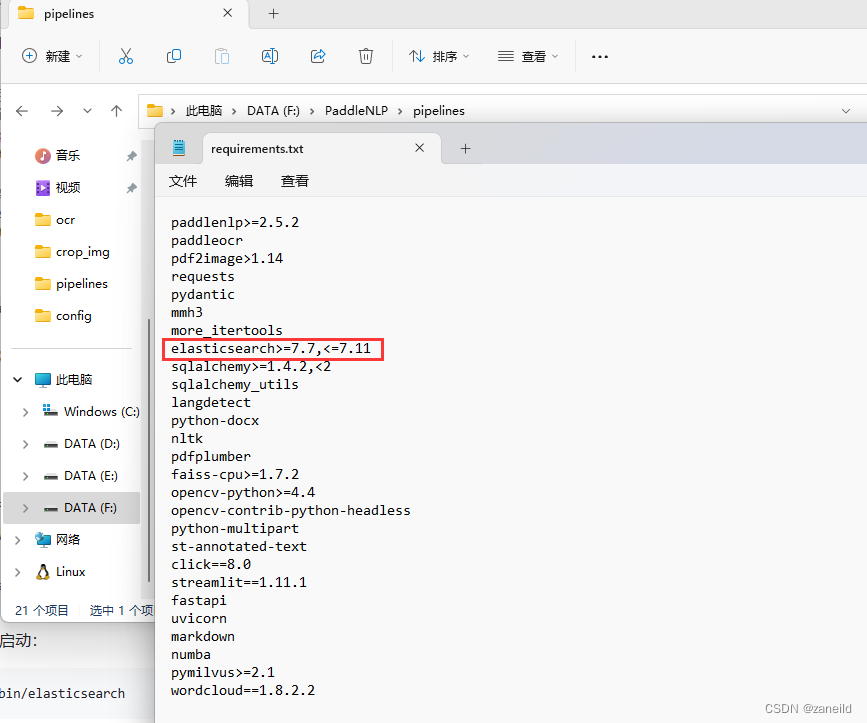
Task: Expand the Linux node
Action: click(x=18, y=573)
